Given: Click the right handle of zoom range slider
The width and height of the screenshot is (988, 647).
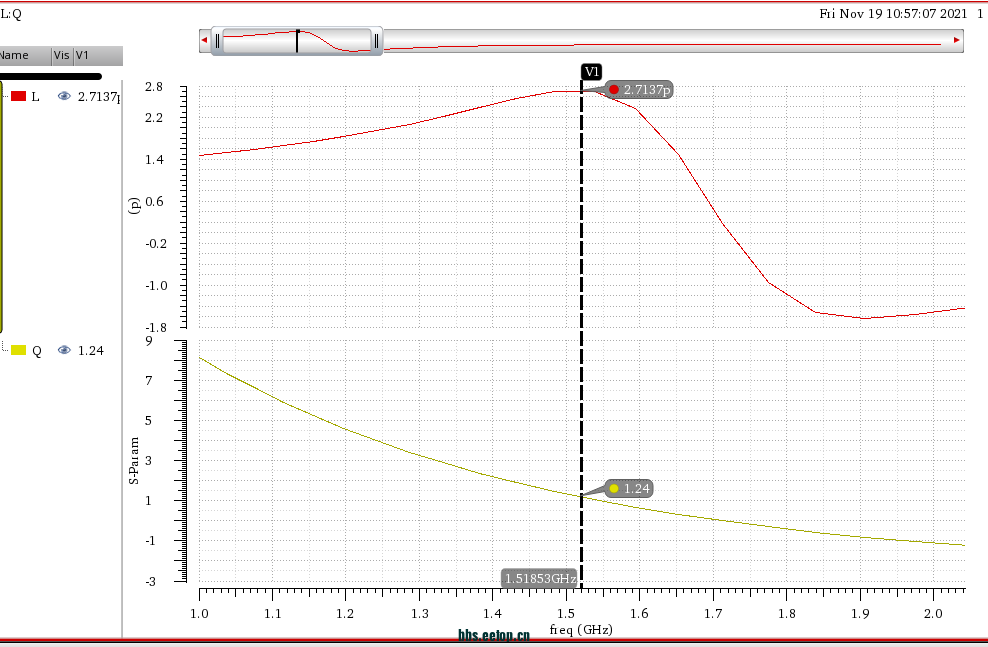Looking at the screenshot, I should pyautogui.click(x=376, y=41).
